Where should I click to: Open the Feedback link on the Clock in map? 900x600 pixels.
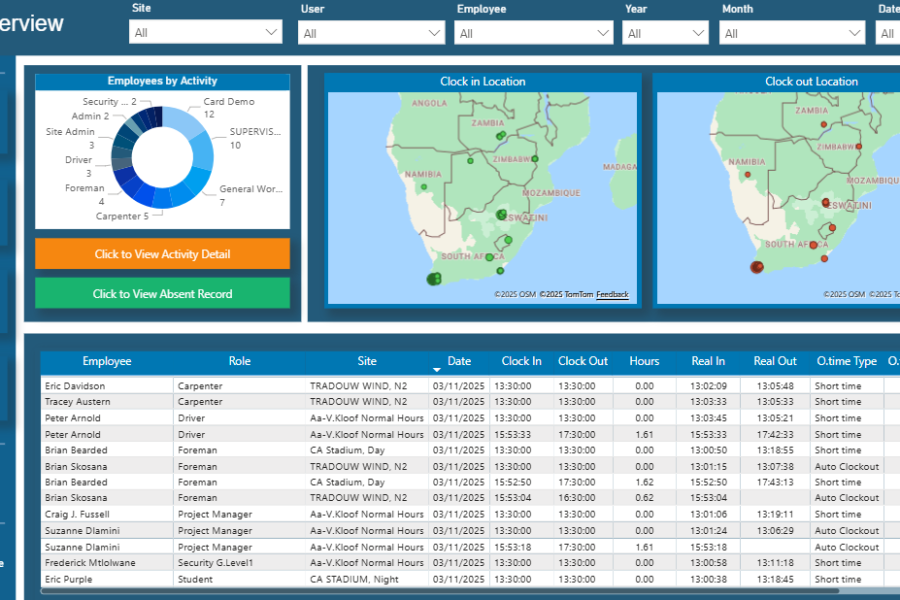612,295
